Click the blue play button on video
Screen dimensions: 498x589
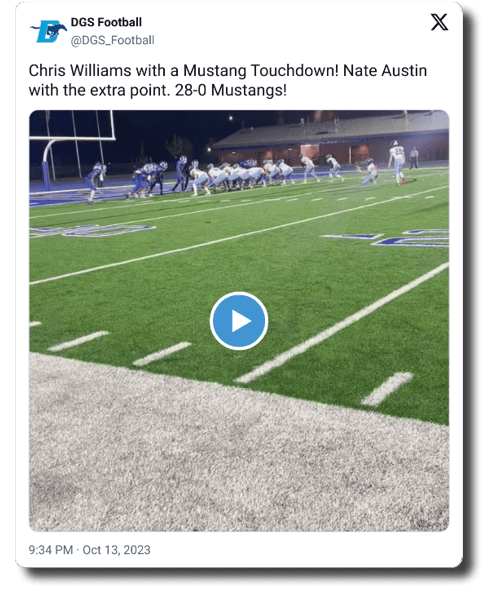pyautogui.click(x=239, y=321)
